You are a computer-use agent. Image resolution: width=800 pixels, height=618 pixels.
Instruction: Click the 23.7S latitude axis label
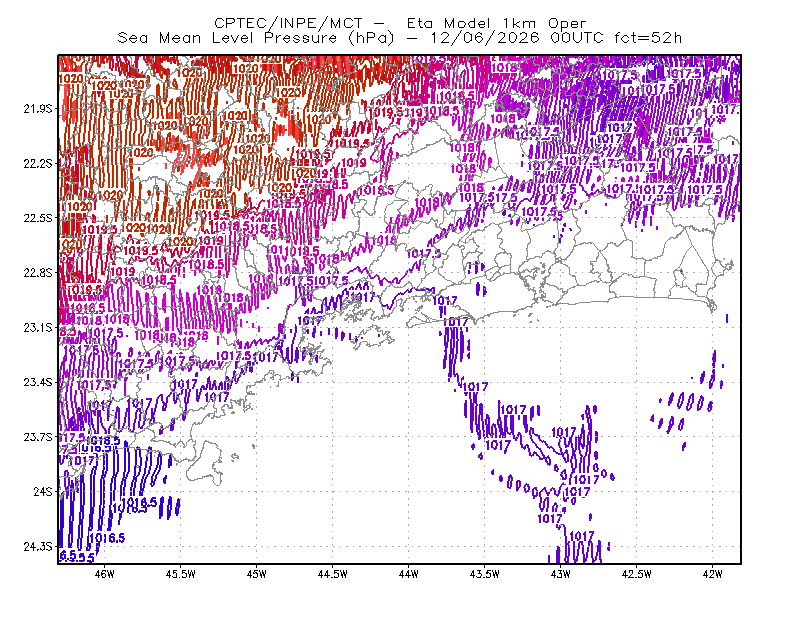coord(38,437)
